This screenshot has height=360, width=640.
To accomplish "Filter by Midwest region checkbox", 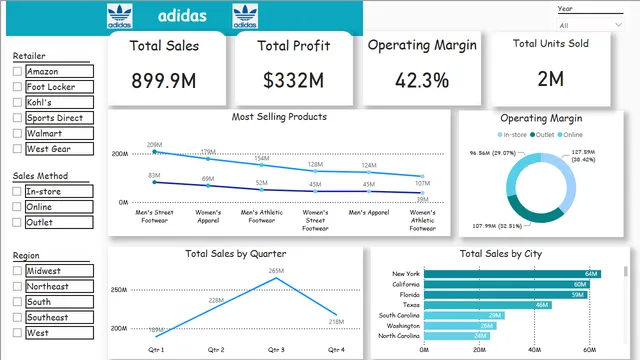I will tap(17, 271).
